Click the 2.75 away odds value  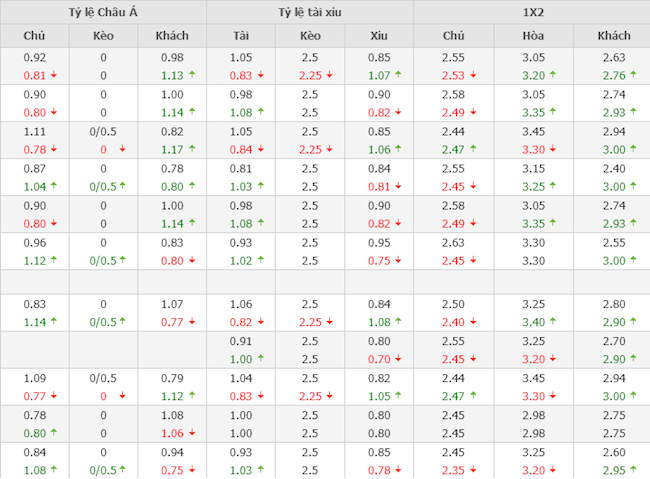(x=613, y=415)
